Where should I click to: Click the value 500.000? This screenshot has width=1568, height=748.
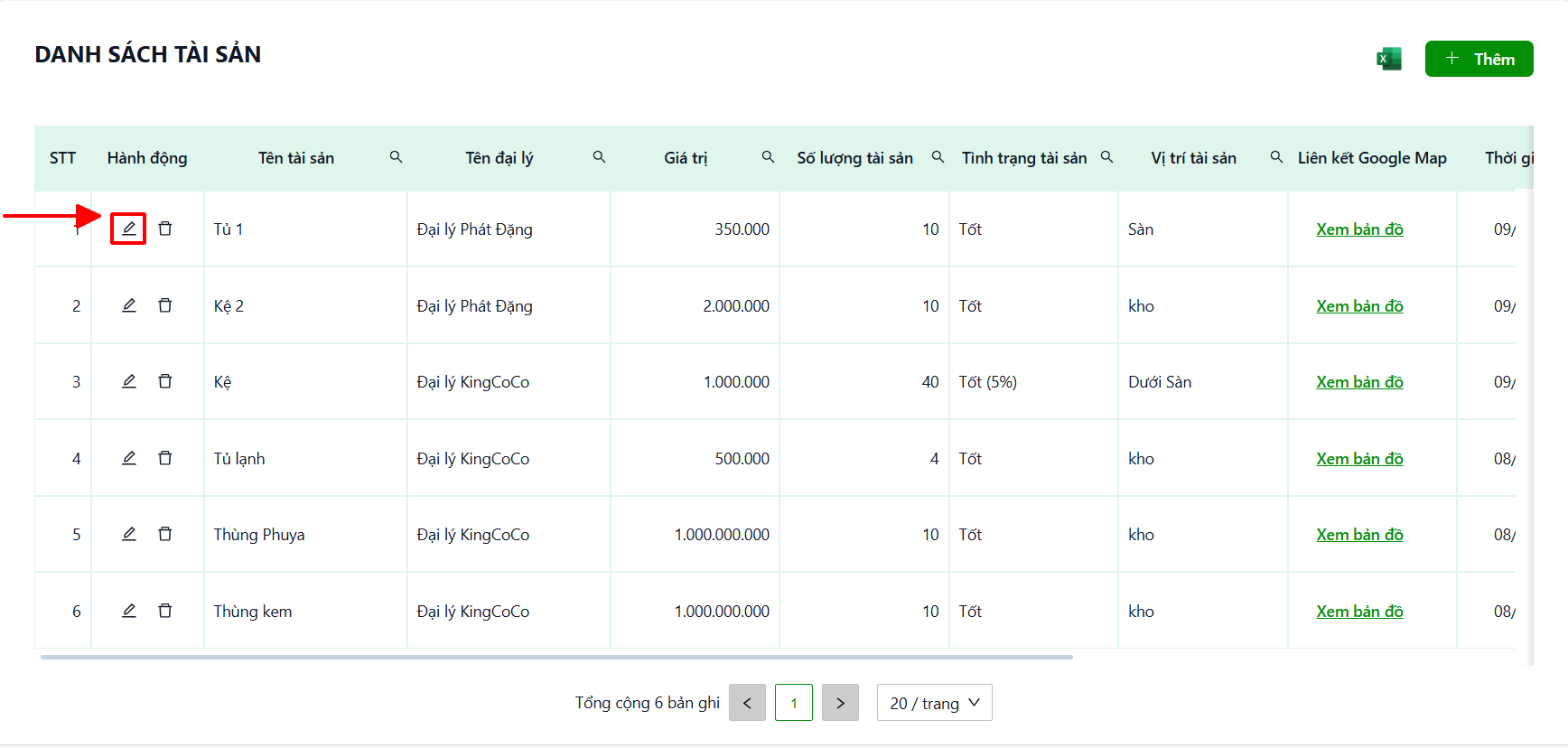coord(742,459)
